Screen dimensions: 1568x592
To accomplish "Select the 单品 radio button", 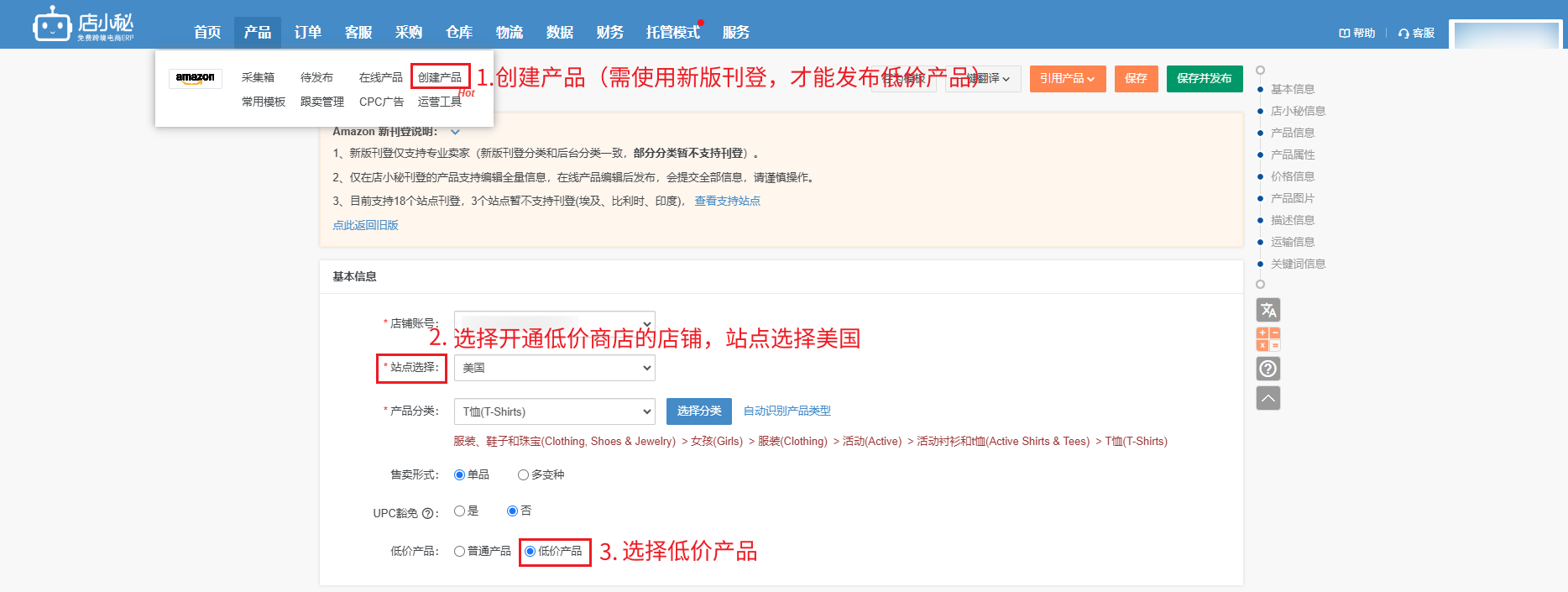I will tap(459, 474).
